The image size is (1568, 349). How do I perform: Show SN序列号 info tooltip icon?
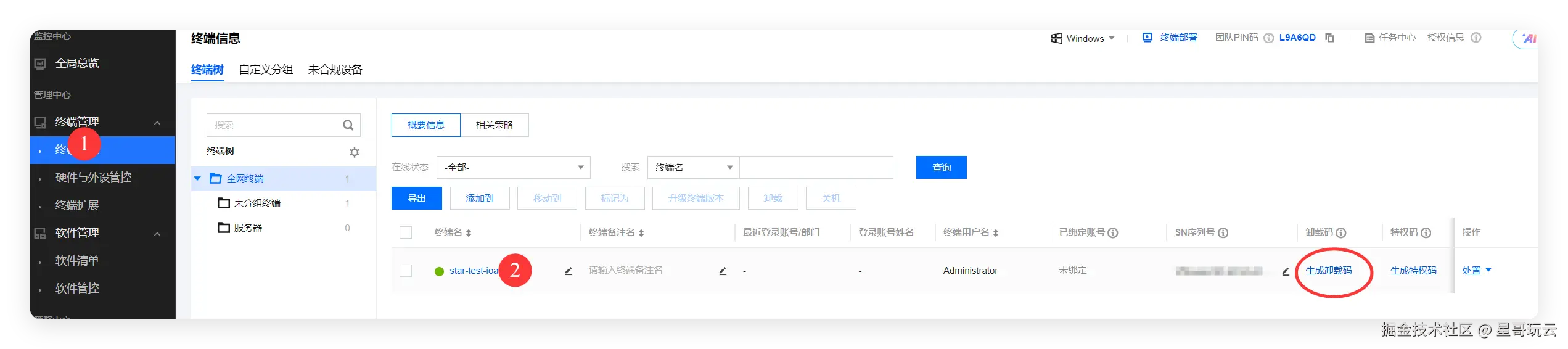(1223, 233)
